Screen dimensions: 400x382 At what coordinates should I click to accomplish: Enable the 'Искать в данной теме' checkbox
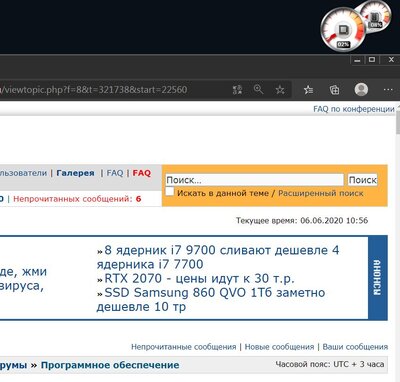[170, 192]
